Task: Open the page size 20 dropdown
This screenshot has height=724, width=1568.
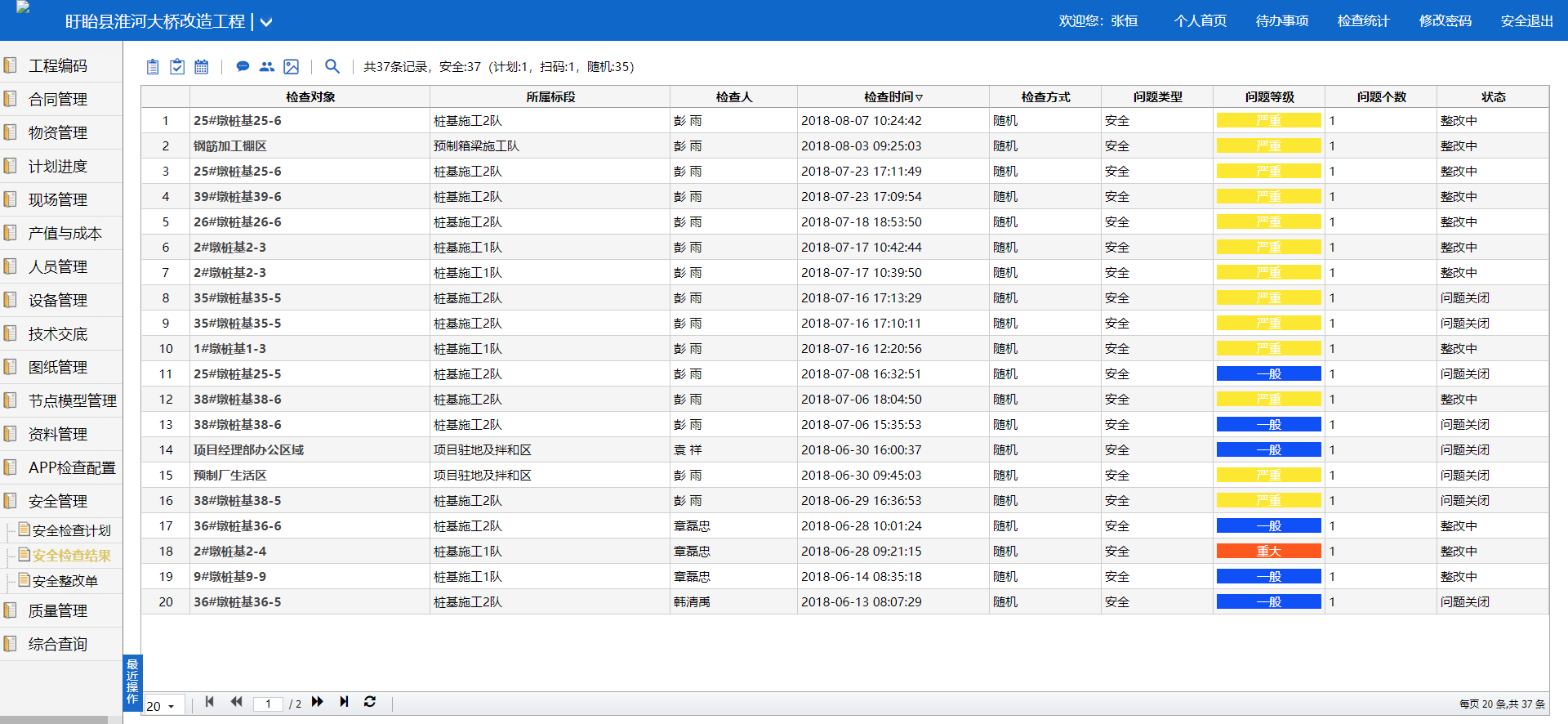Action: [163, 706]
